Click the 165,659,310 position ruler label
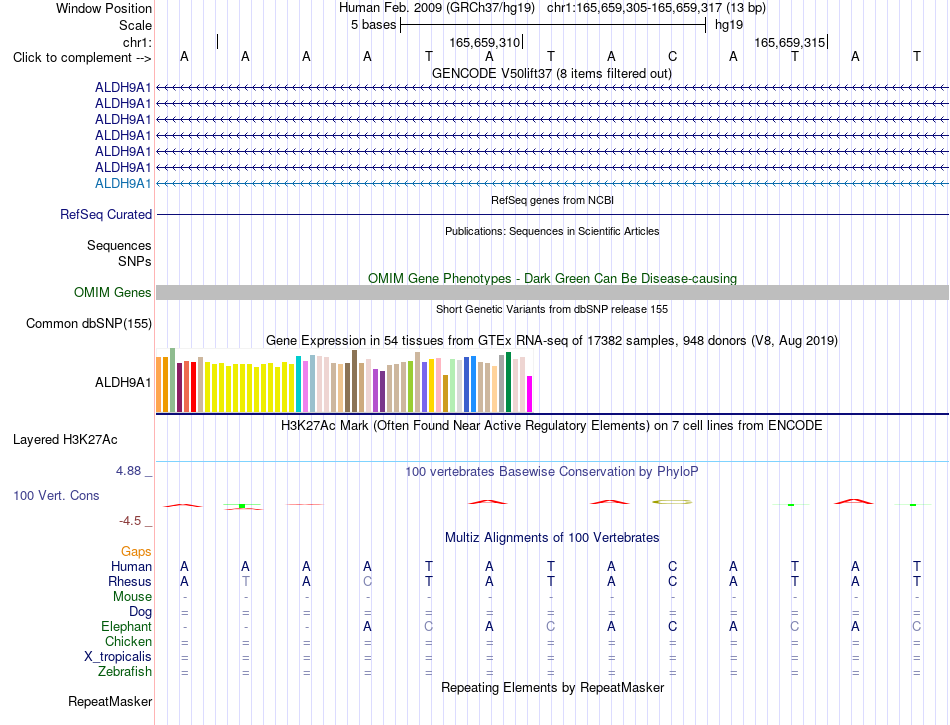 click(484, 42)
